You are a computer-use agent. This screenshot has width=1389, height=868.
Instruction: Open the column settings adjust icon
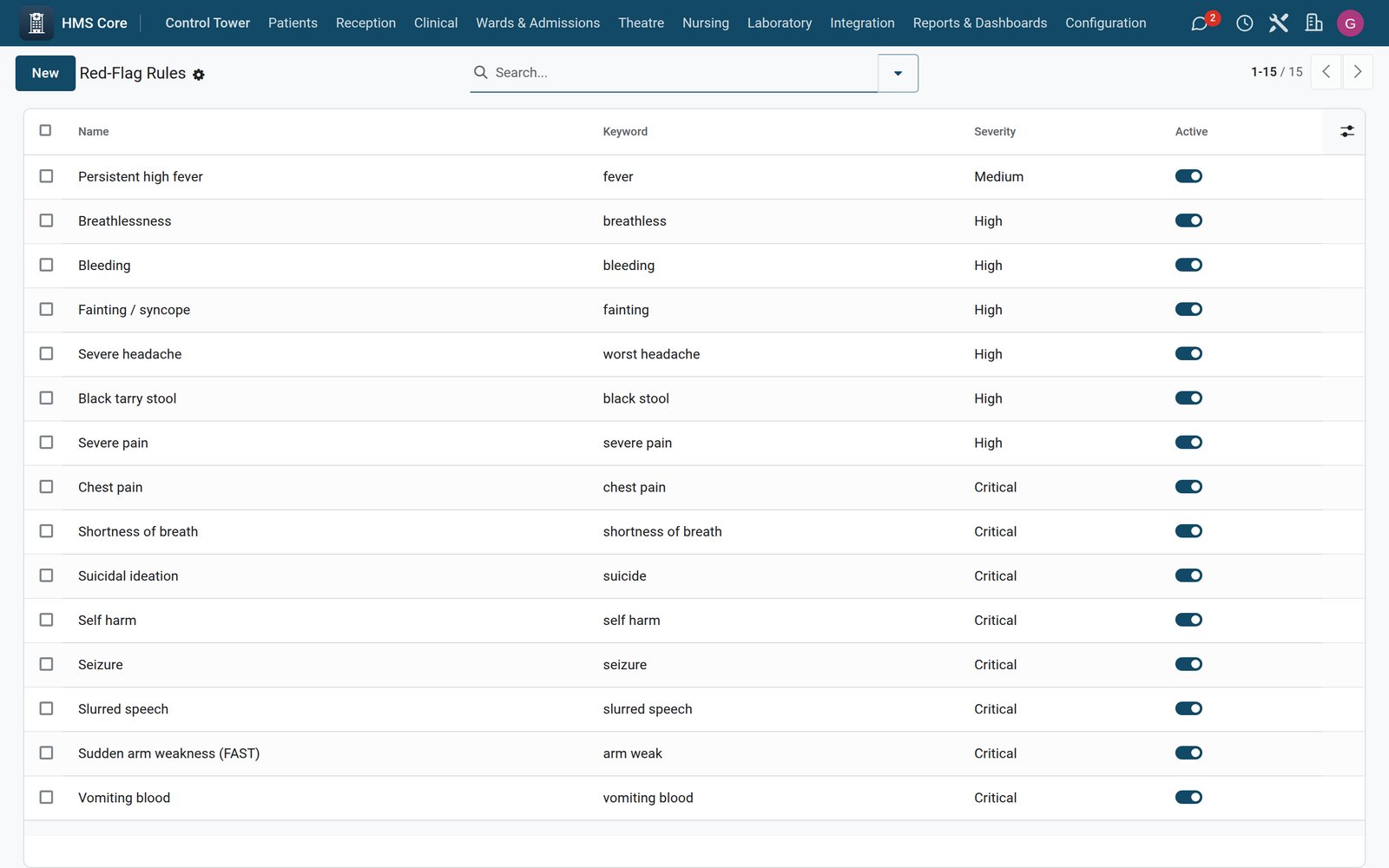pyautogui.click(x=1346, y=131)
